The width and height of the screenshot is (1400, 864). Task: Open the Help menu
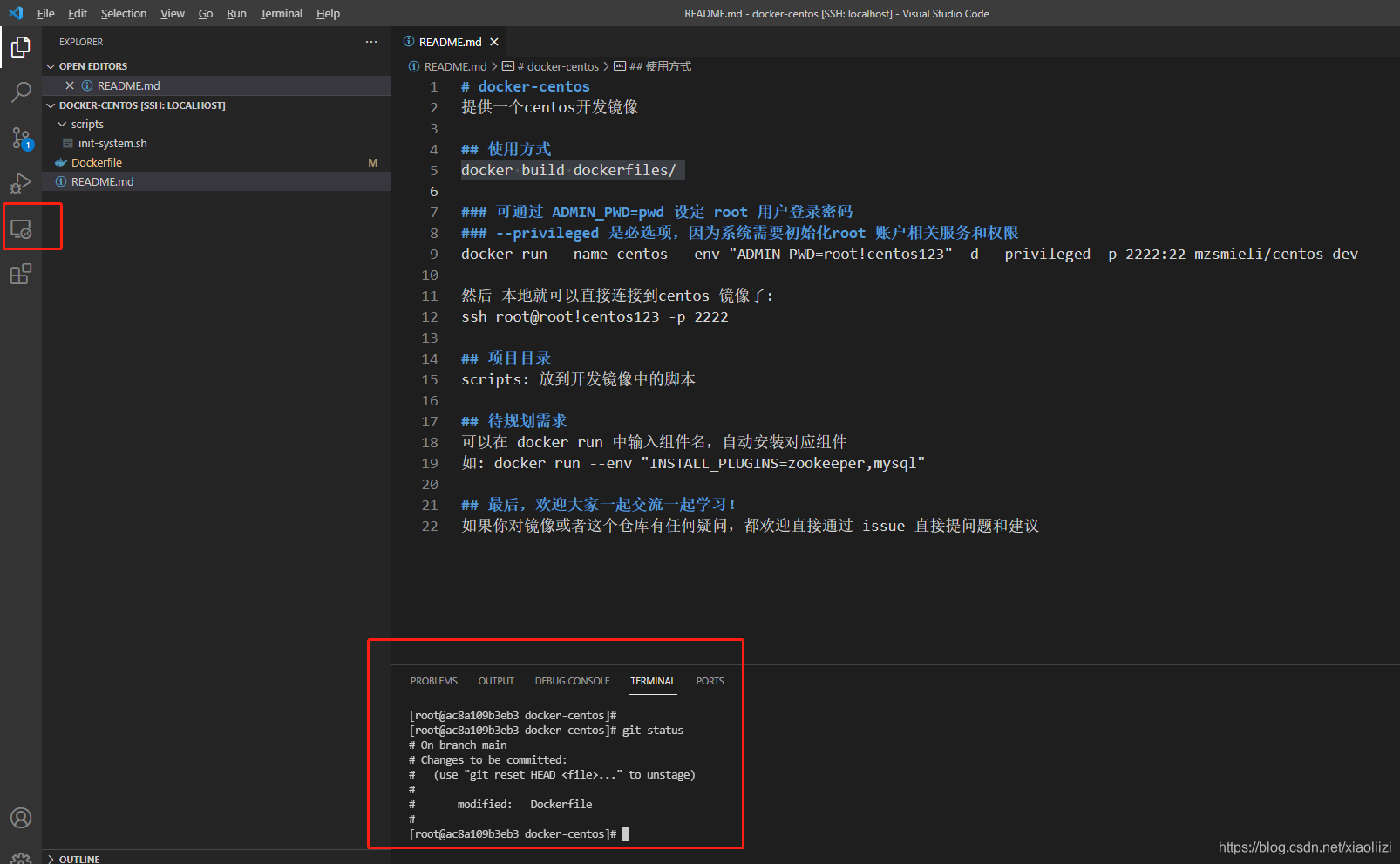click(328, 13)
